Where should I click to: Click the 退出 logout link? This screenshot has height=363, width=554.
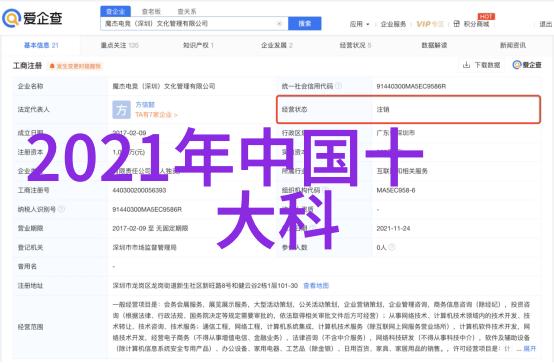(x=546, y=24)
